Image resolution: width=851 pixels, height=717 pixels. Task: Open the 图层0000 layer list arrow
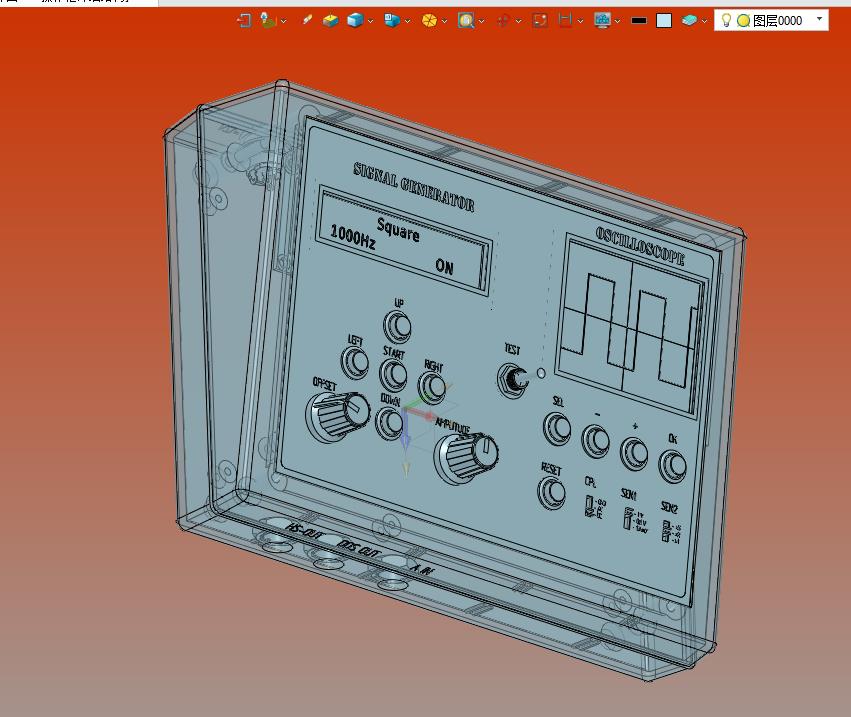click(820, 19)
